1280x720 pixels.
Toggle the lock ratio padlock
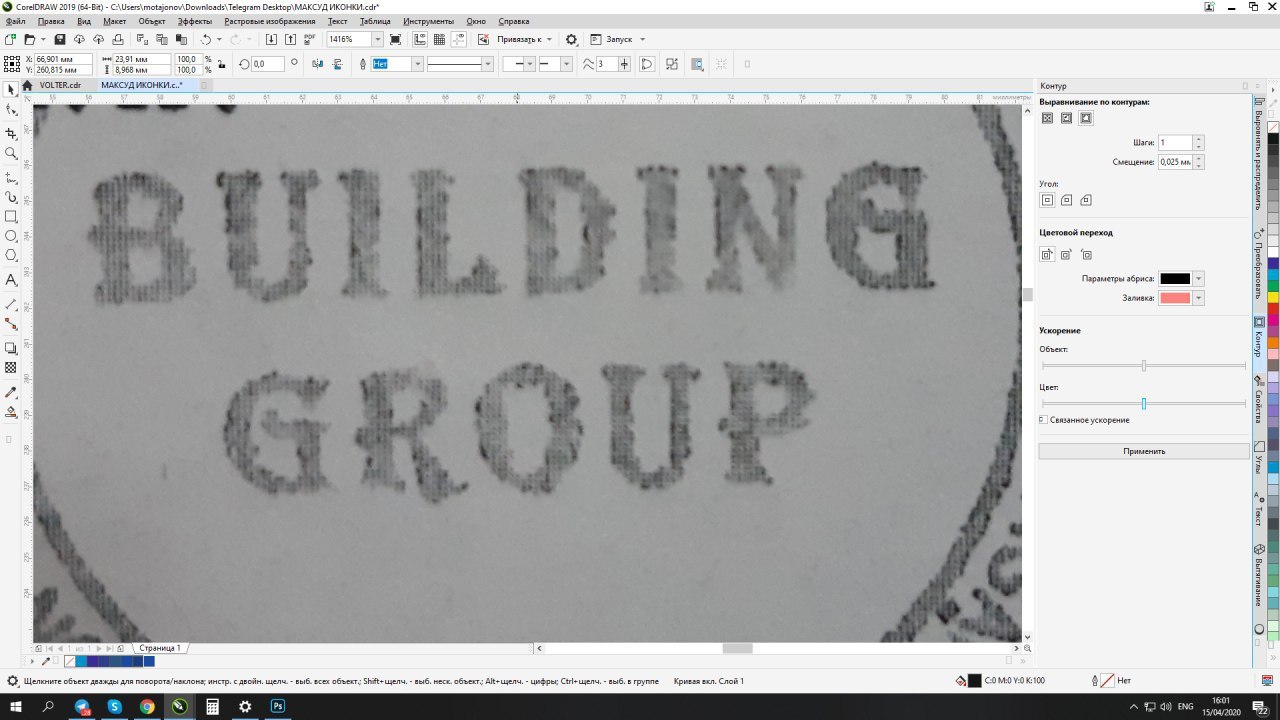[220, 64]
